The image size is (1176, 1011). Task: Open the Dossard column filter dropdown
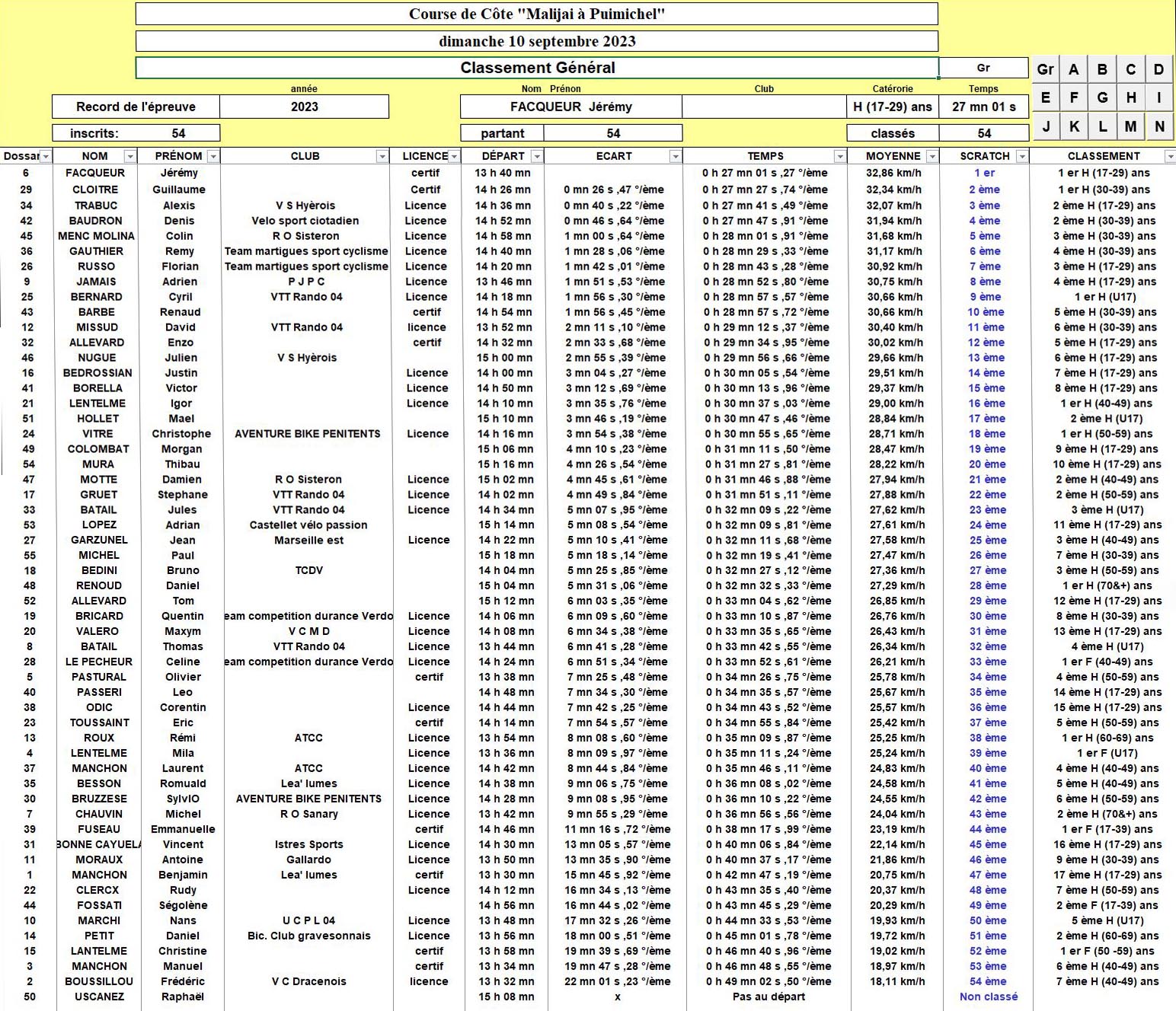pos(46,156)
